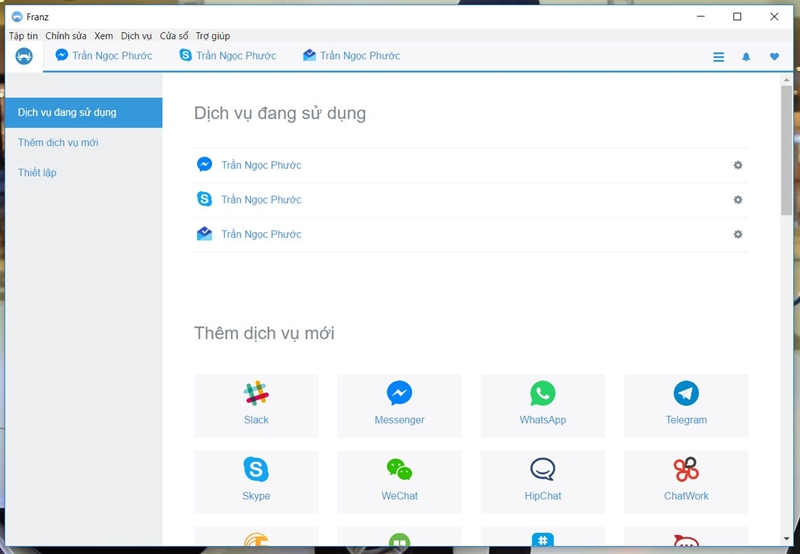Image resolution: width=800 pixels, height=554 pixels.
Task: Open Trợ giúp menu
Action: pos(213,36)
